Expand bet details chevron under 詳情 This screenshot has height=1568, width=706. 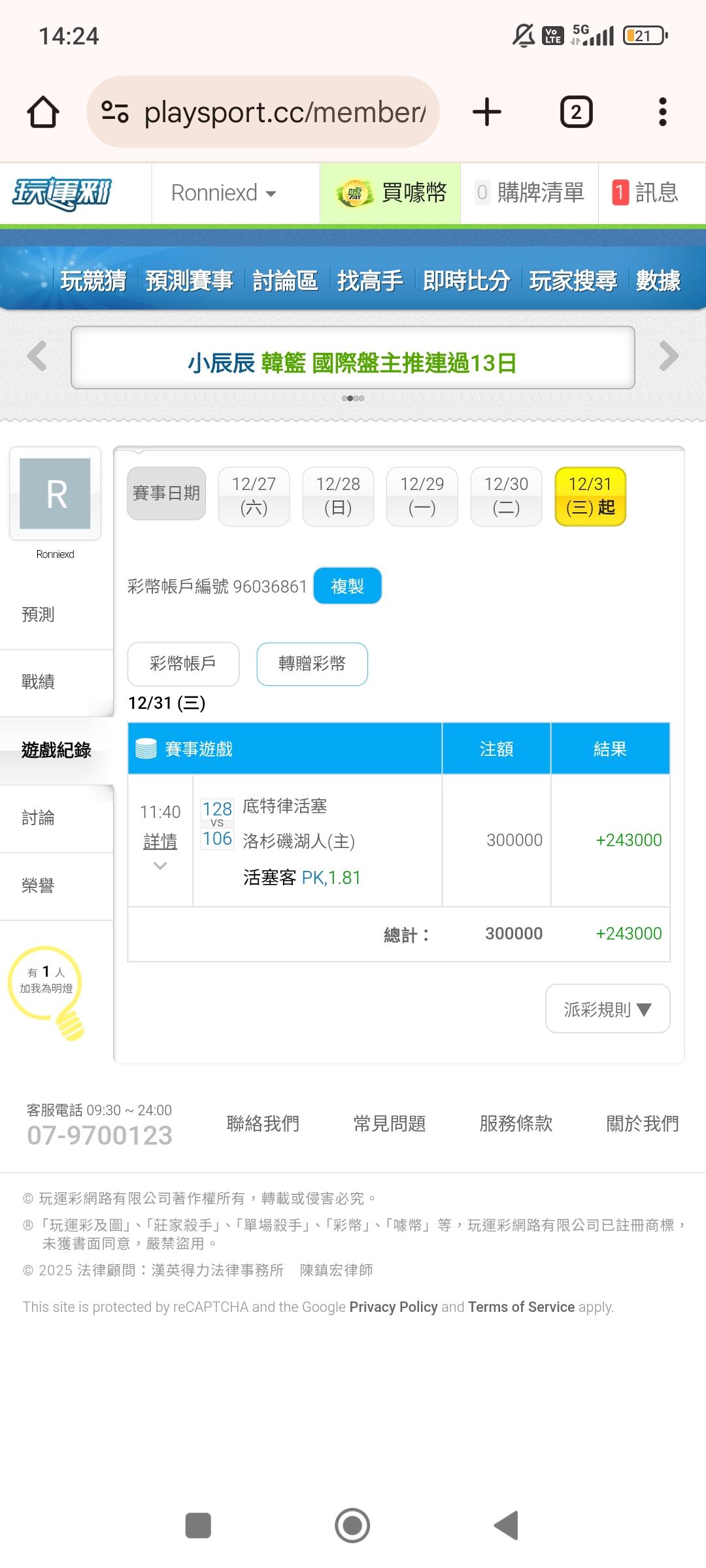click(x=160, y=866)
